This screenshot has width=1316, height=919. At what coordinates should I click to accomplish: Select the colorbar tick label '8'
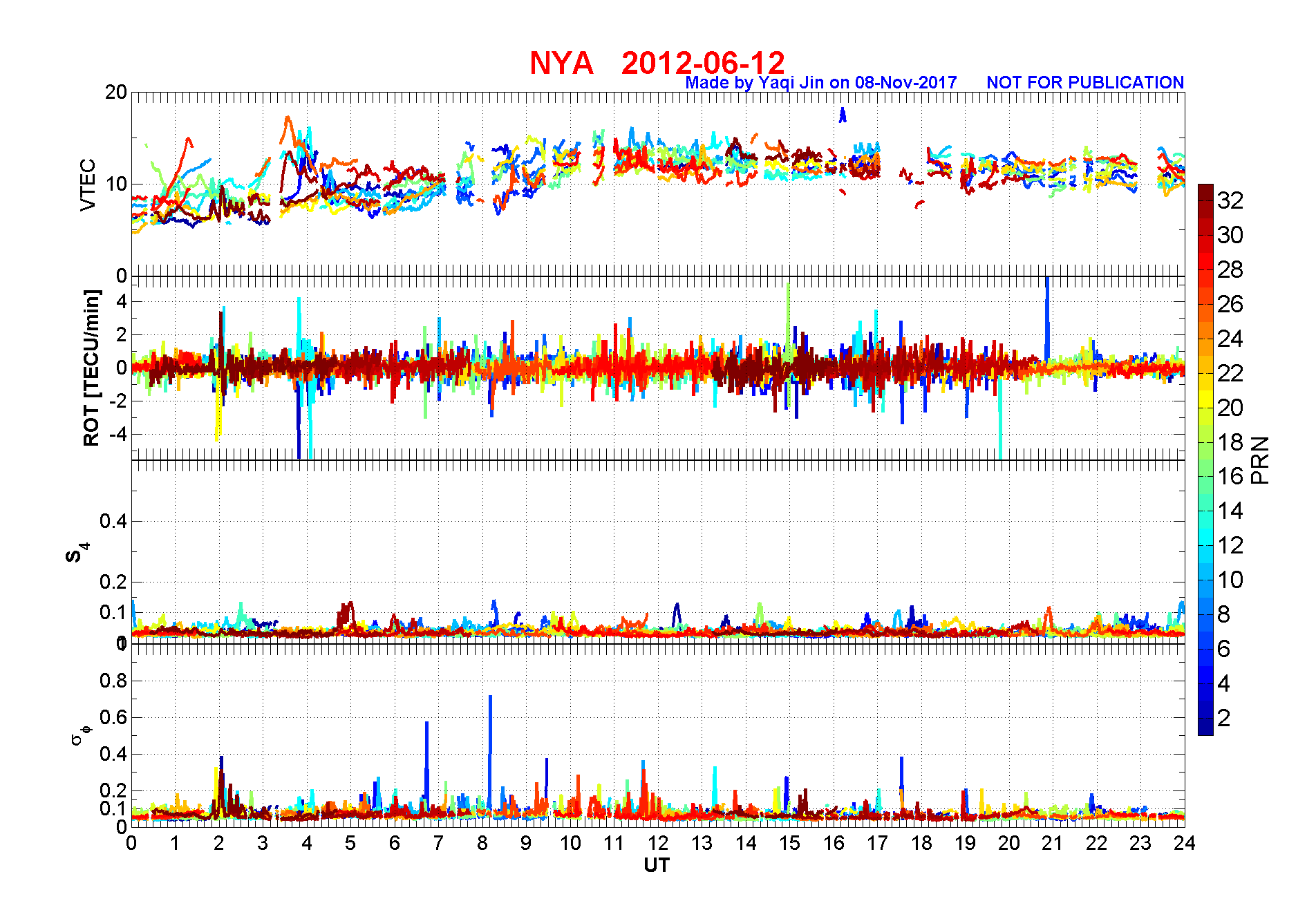[1224, 614]
